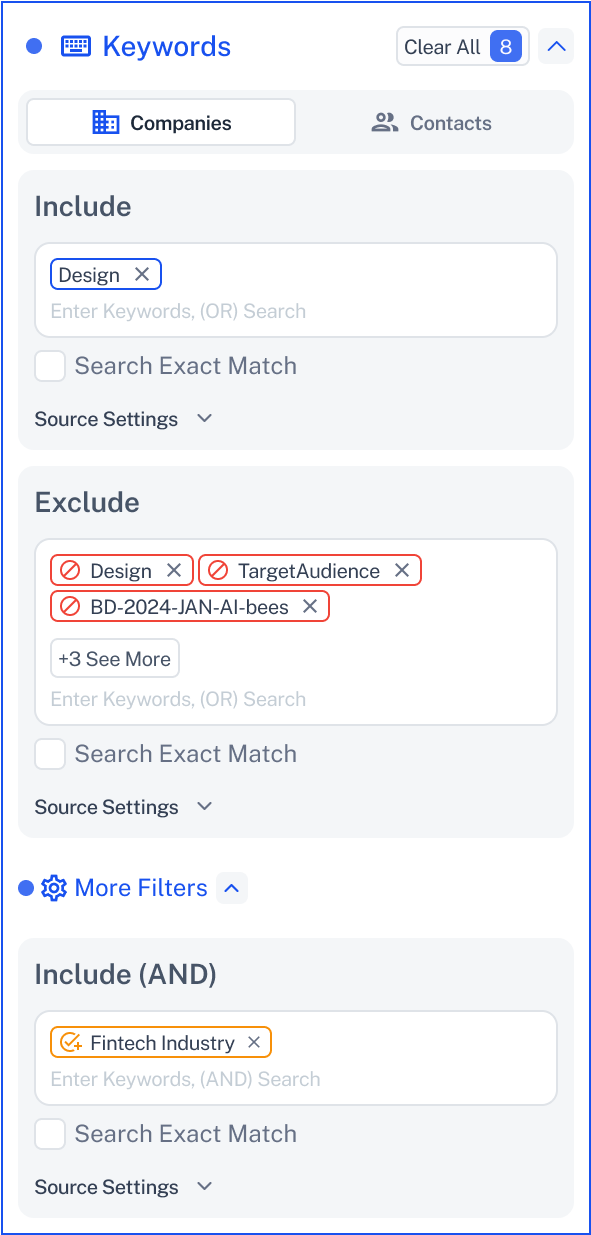Collapse the Keywords panel chevron

556,46
